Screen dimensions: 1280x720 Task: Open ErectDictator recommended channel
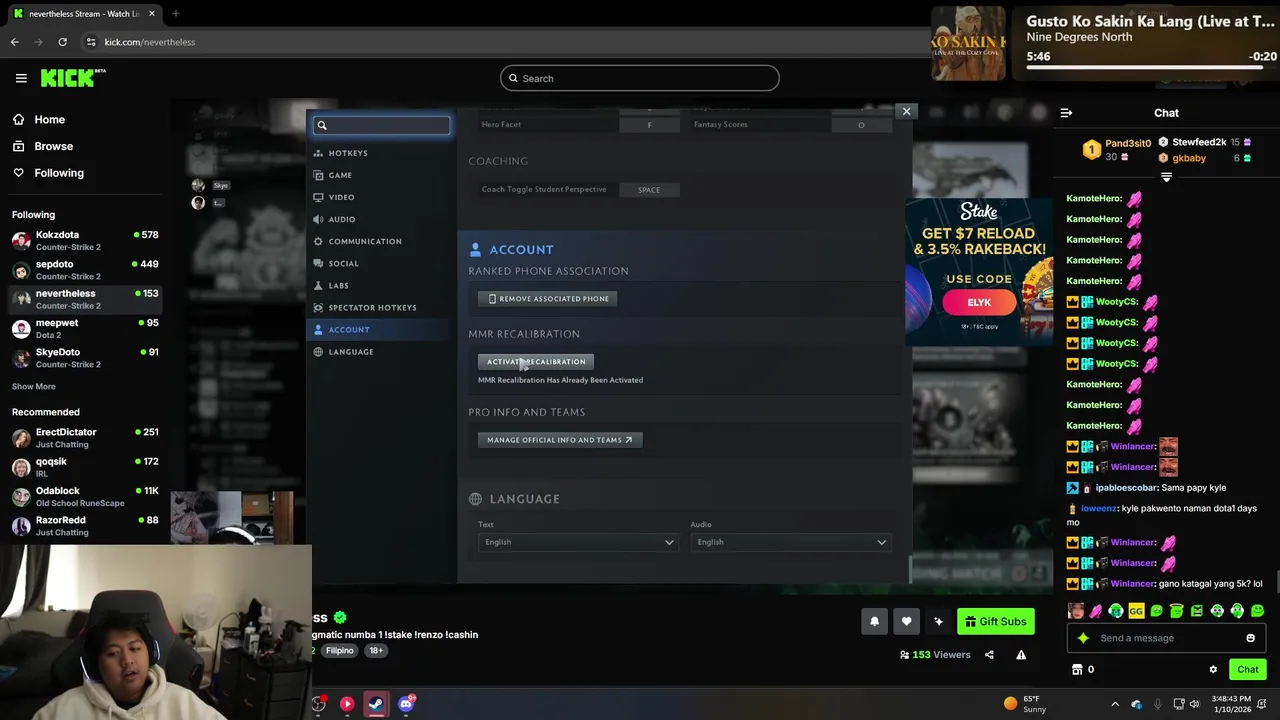85,438
